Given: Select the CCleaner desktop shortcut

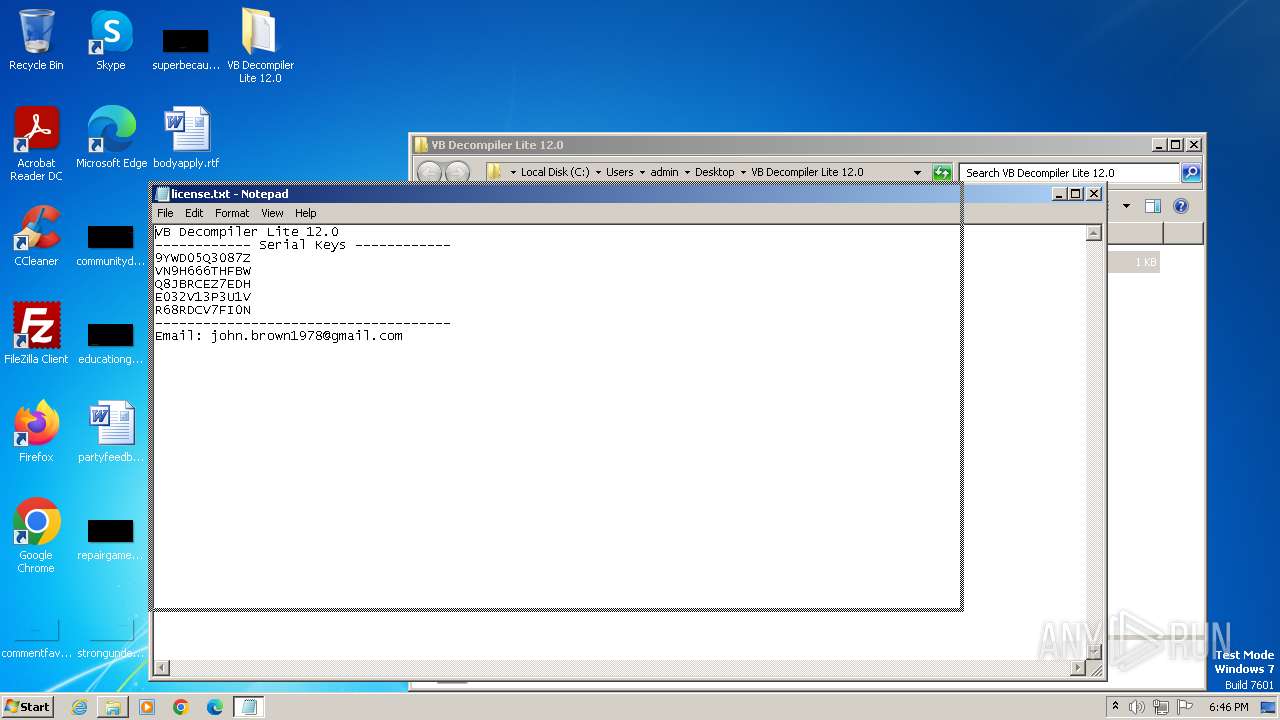Looking at the screenshot, I should pyautogui.click(x=36, y=235).
